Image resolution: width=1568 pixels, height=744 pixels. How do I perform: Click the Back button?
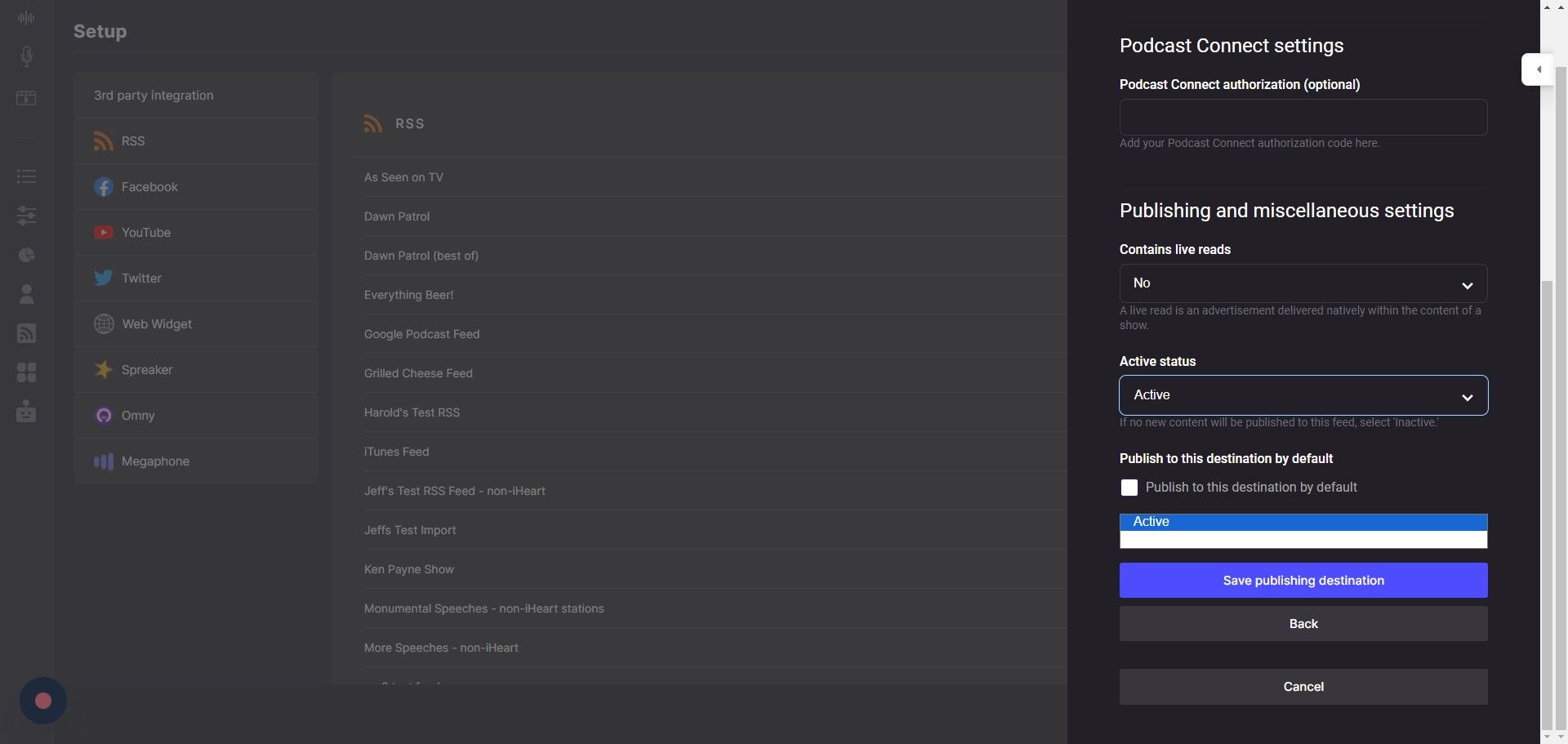(x=1303, y=624)
